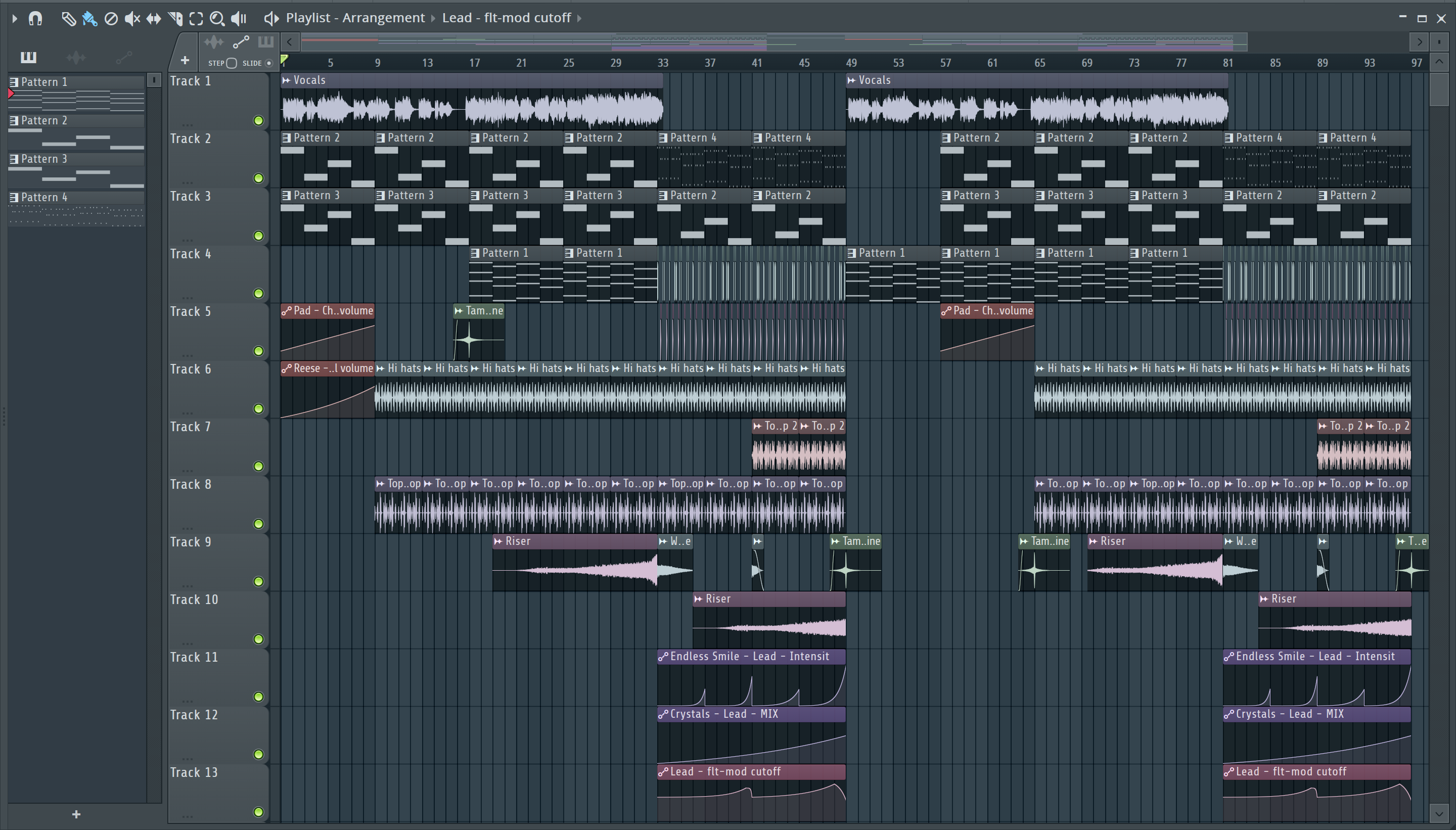This screenshot has height=830, width=1456.
Task: Open the second Vocals clip menu icon
Action: 852,80
